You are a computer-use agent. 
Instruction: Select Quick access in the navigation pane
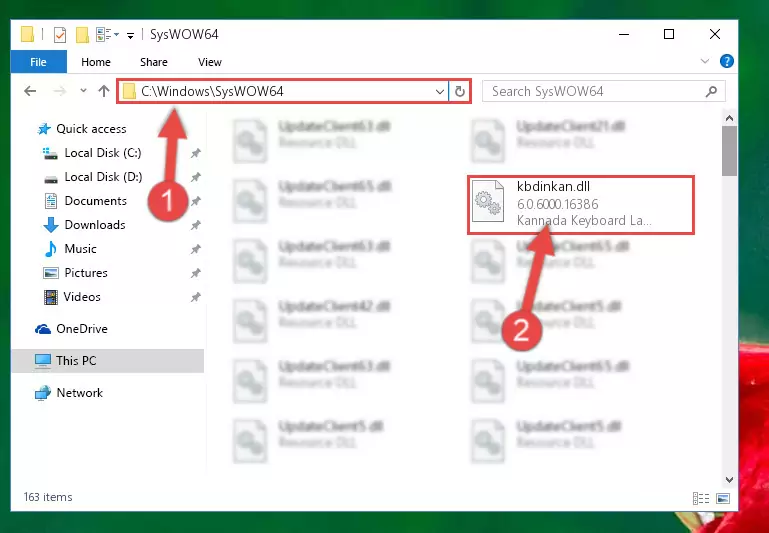(91, 129)
